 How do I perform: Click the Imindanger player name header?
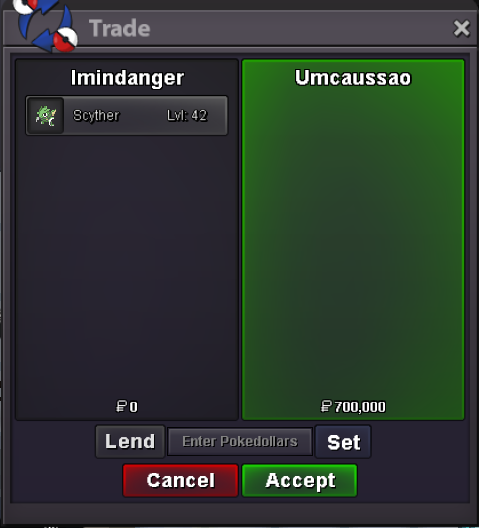pos(127,78)
